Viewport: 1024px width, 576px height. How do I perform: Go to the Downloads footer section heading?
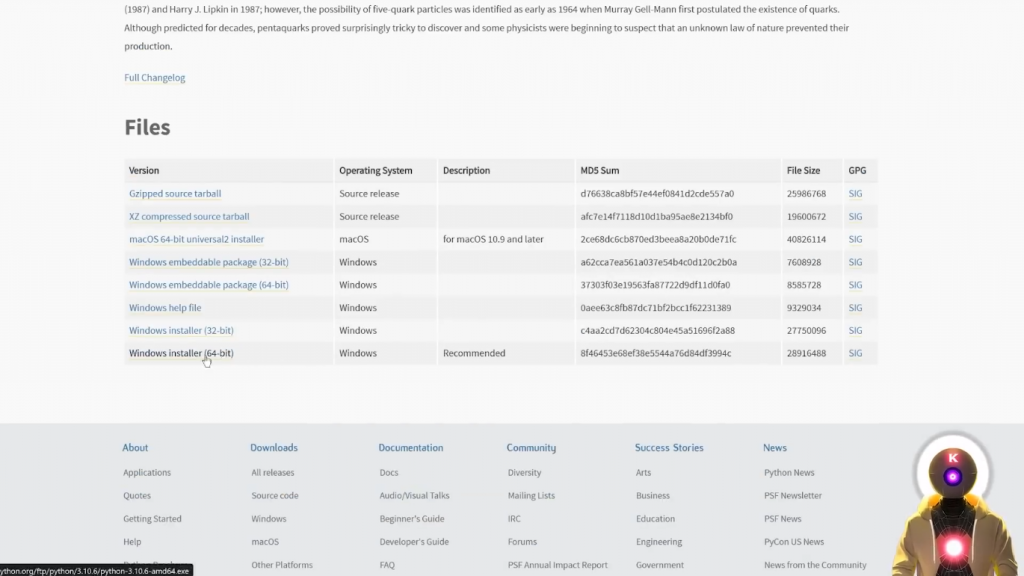274,448
